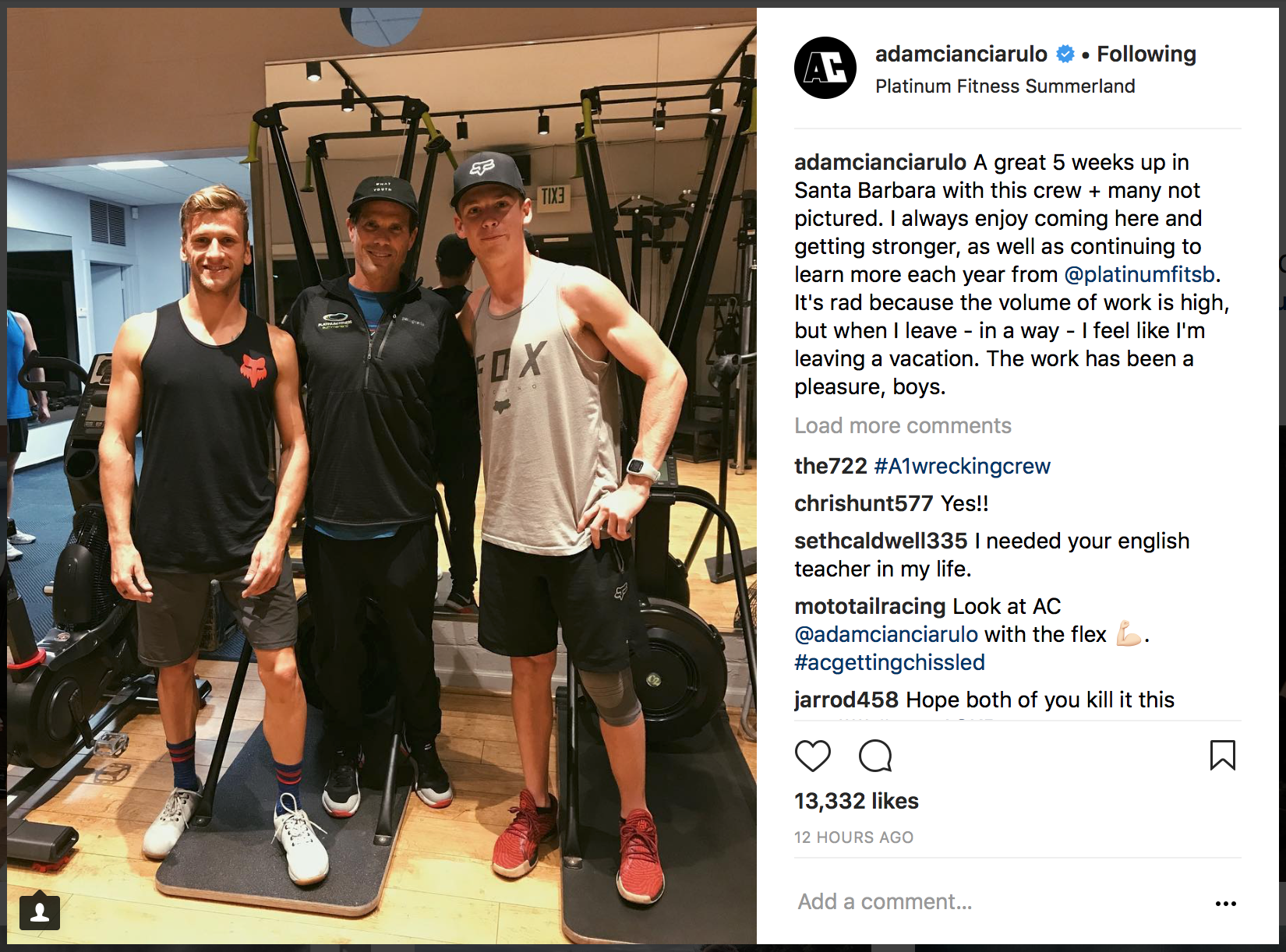
Task: Open Platinum Fitness Summerland location
Action: (x=1005, y=86)
